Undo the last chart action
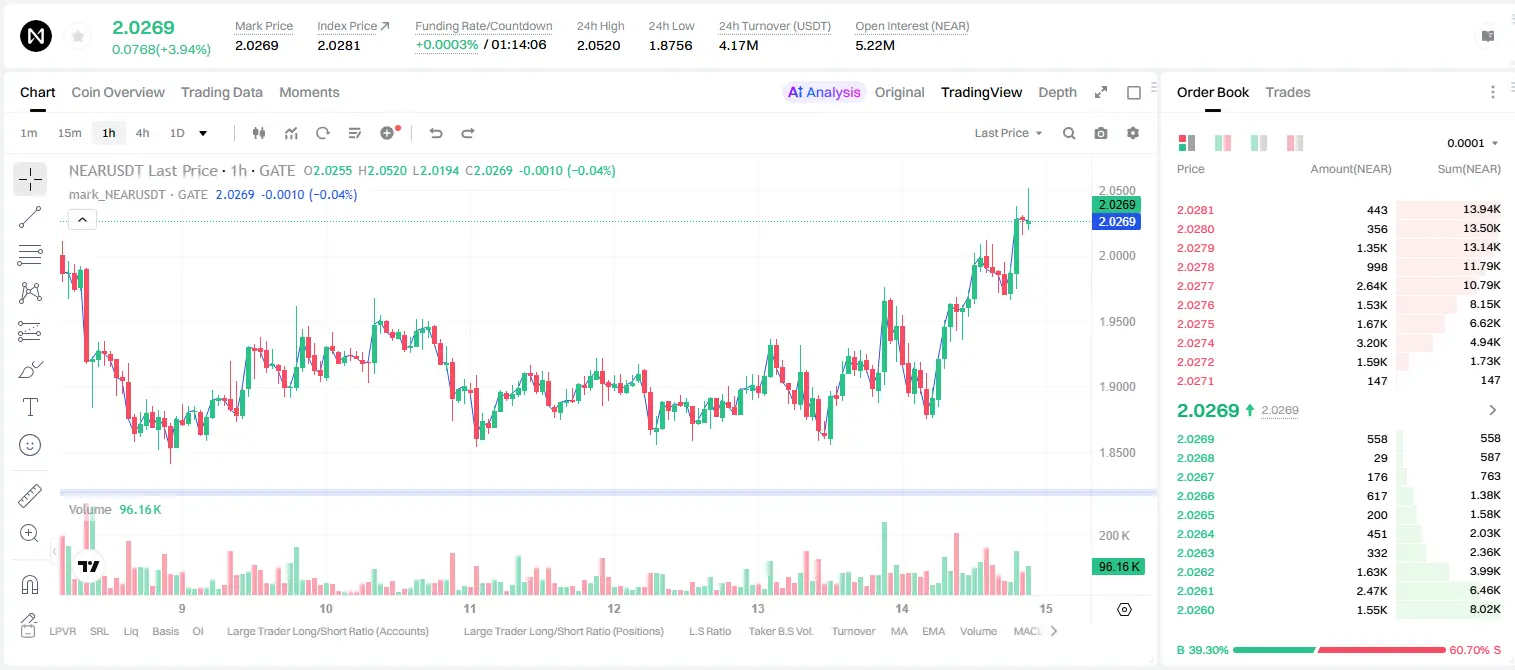Image resolution: width=1515 pixels, height=670 pixels. (x=436, y=133)
